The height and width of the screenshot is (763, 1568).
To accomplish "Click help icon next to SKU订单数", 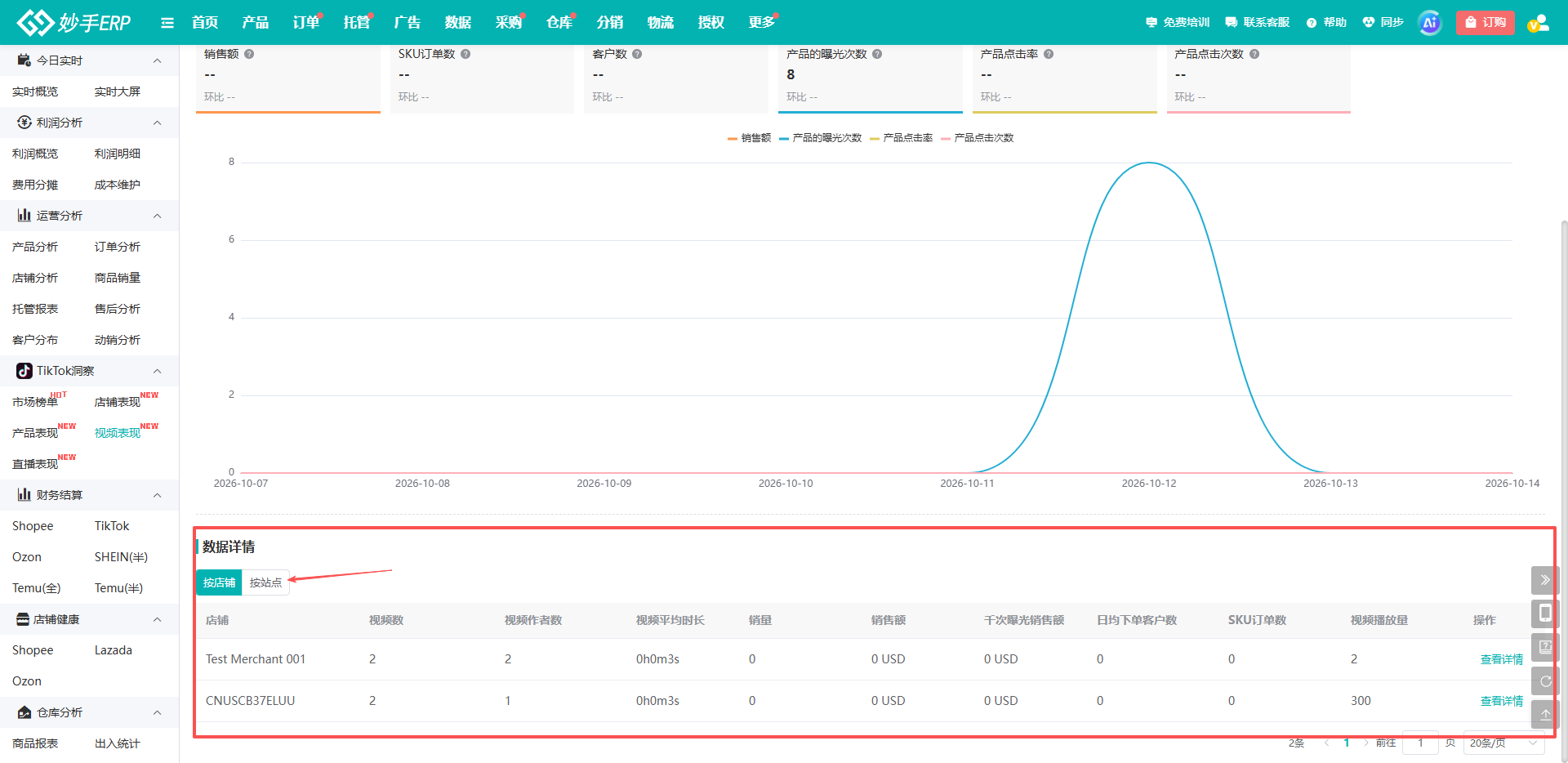I will (x=465, y=54).
